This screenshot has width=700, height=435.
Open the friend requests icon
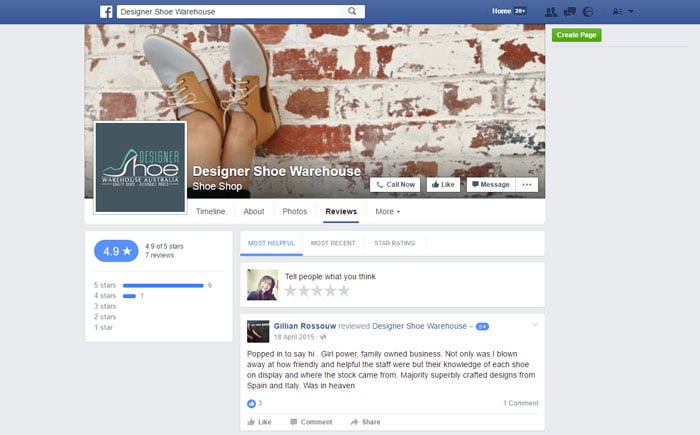pyautogui.click(x=551, y=12)
